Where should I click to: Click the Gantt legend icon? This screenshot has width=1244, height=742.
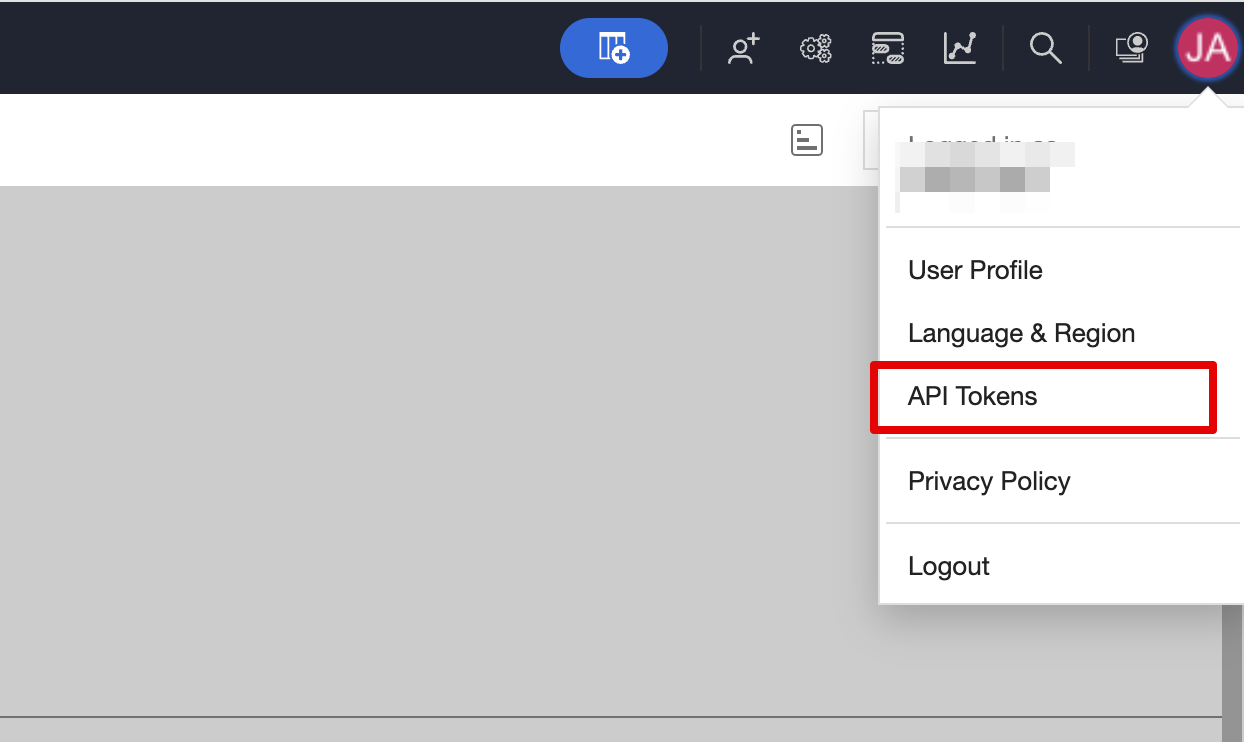point(806,140)
